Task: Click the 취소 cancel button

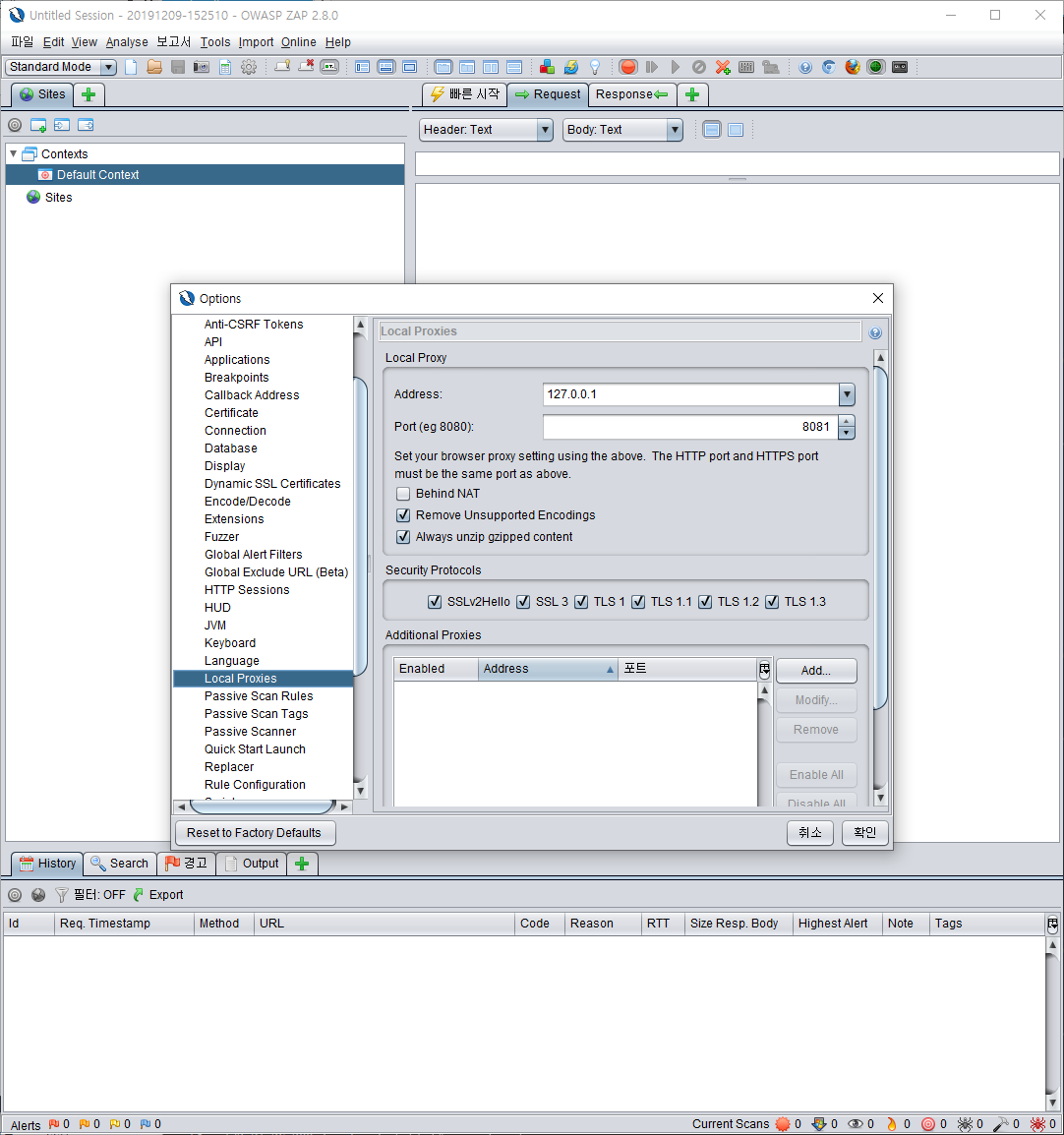Action: [810, 833]
